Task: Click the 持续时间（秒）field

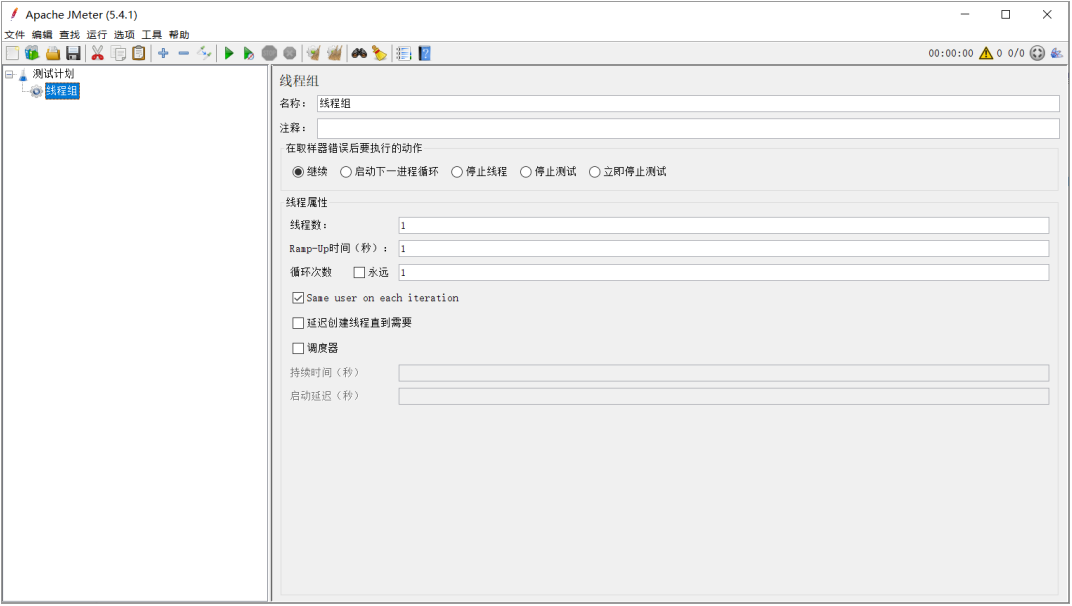Action: 723,372
